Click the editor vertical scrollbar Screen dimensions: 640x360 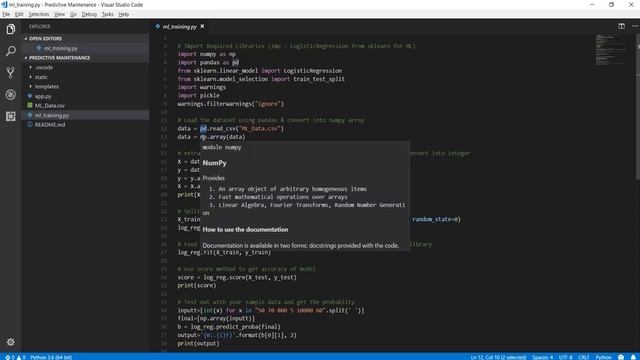[x=638, y=106]
